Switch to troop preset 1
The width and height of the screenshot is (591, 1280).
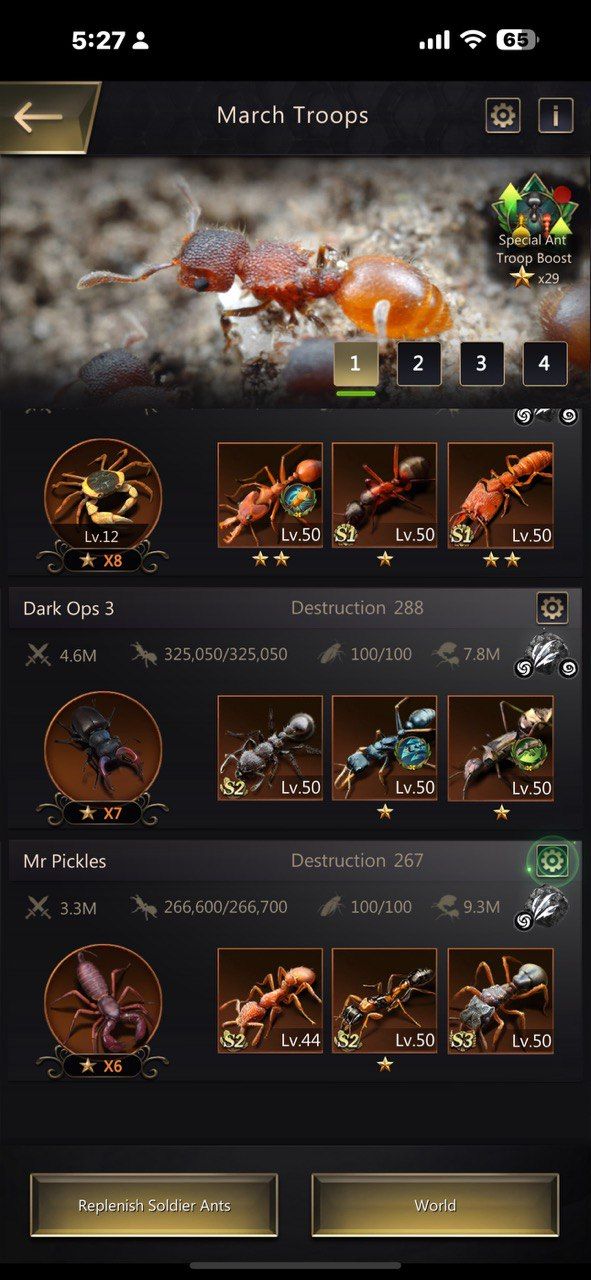[356, 364]
